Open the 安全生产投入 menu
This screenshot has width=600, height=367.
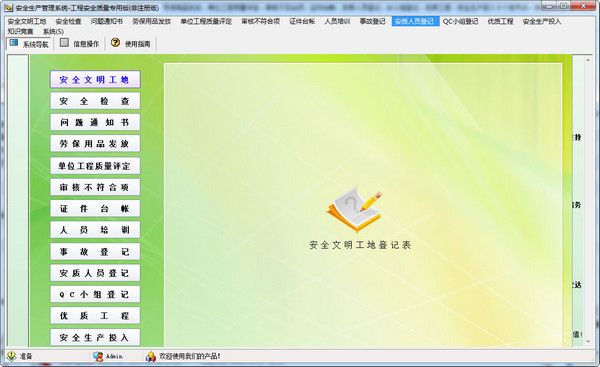coord(542,21)
